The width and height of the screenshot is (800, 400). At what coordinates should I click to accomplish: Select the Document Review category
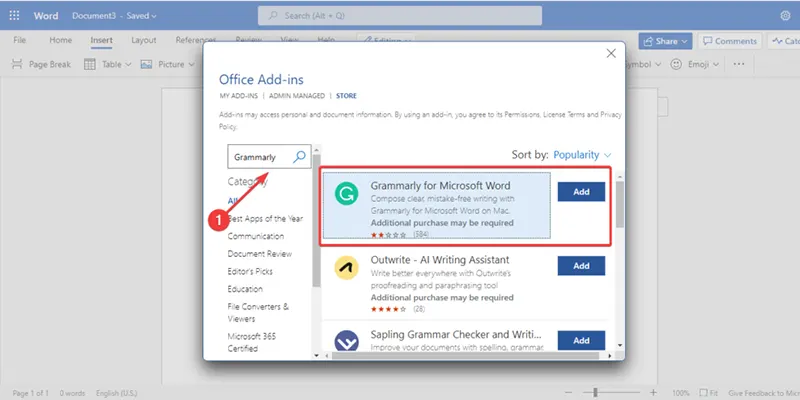260,254
